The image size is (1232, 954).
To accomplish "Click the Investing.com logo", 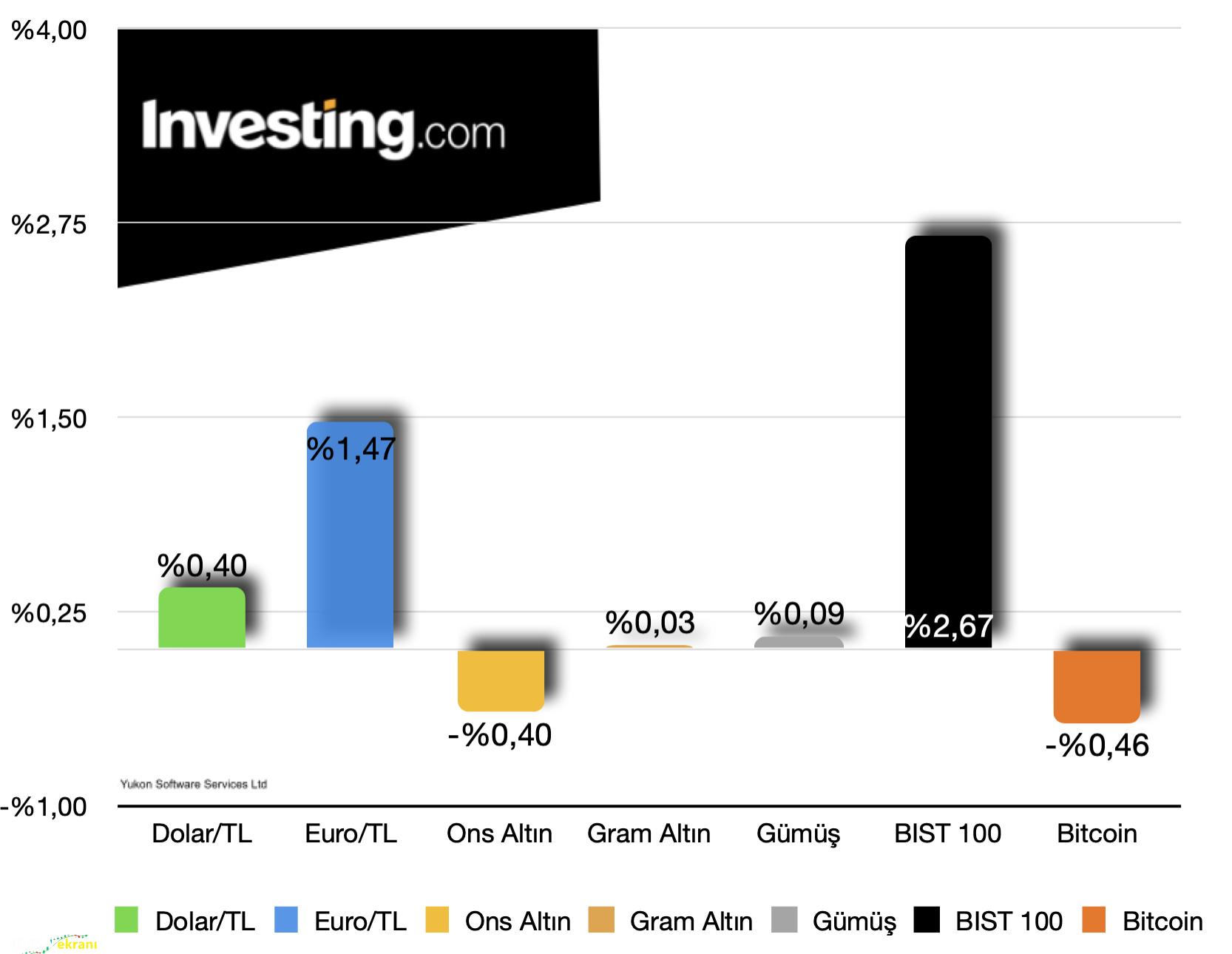I will coord(323,128).
